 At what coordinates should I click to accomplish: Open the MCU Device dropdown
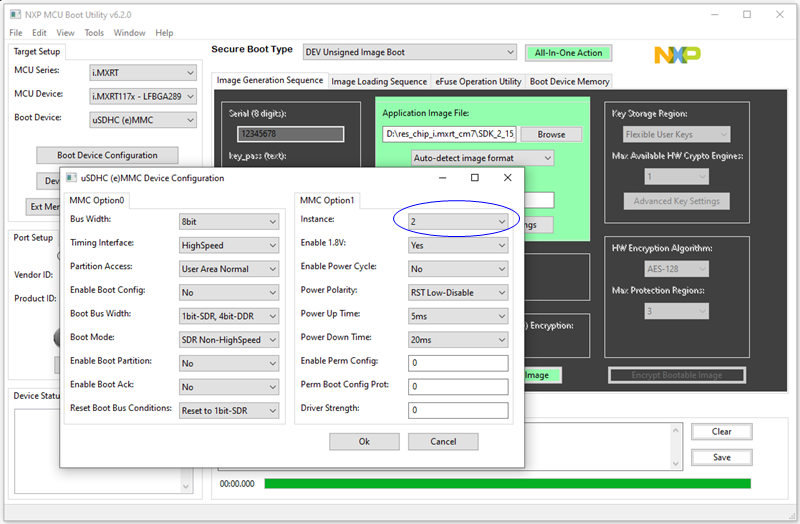coord(143,96)
